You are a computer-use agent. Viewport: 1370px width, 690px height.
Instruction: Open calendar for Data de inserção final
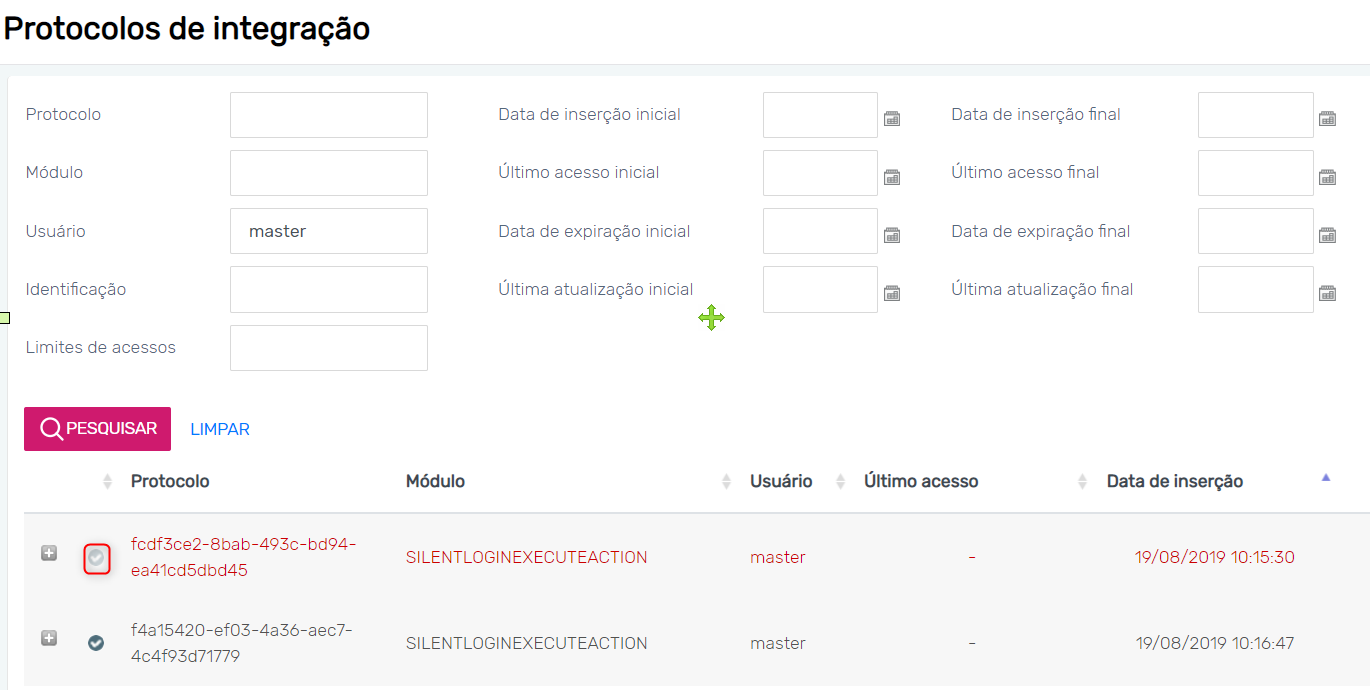(1327, 119)
